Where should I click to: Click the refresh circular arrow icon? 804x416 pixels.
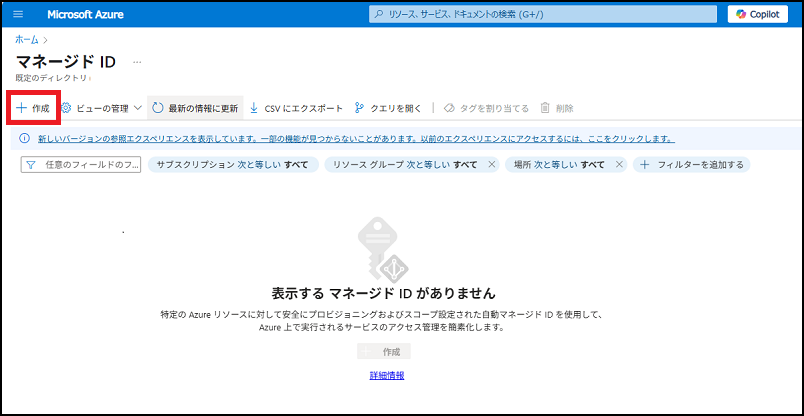tap(158, 108)
